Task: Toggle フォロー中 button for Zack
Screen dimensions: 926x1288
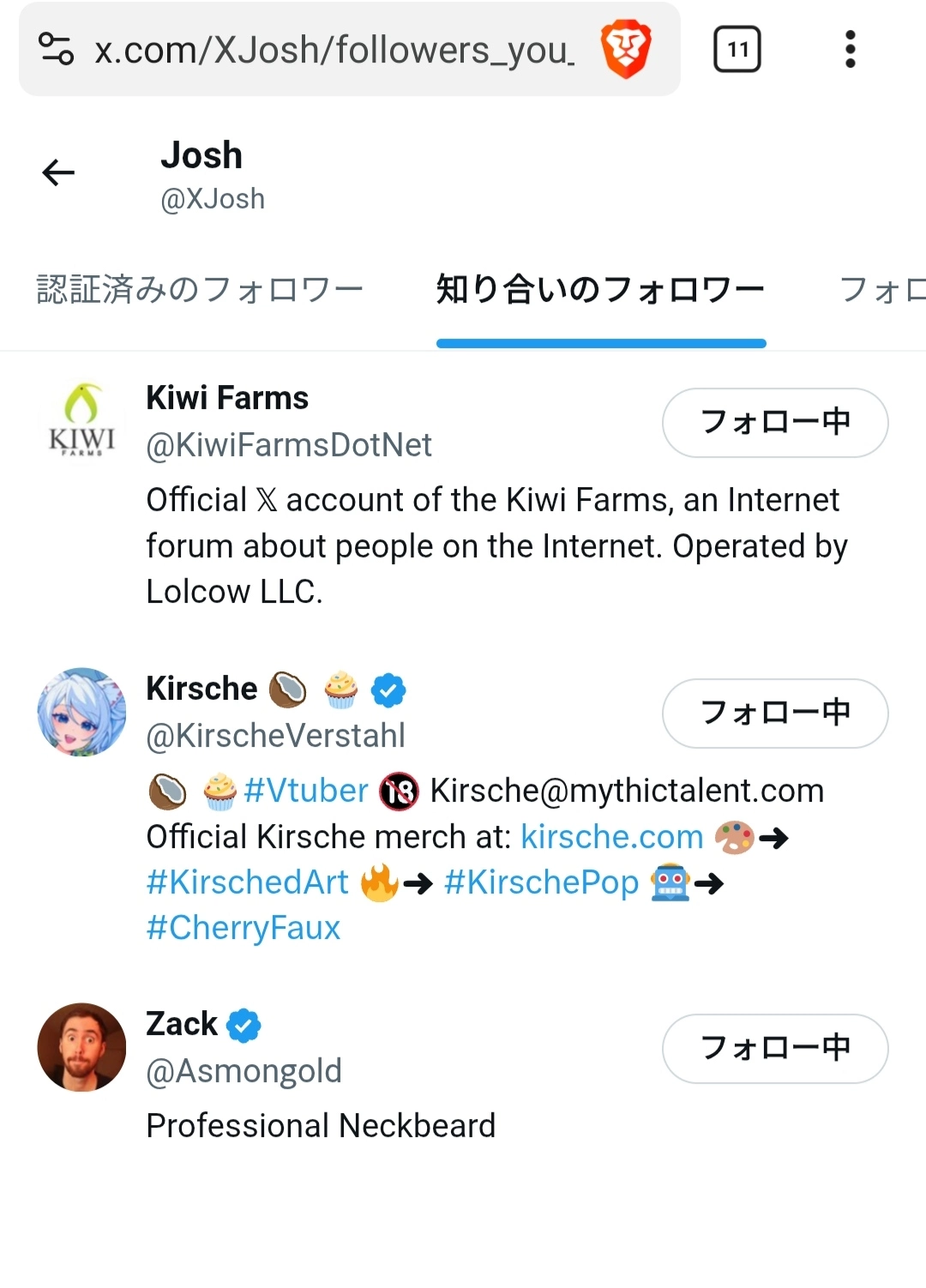Action: pyautogui.click(x=775, y=1049)
